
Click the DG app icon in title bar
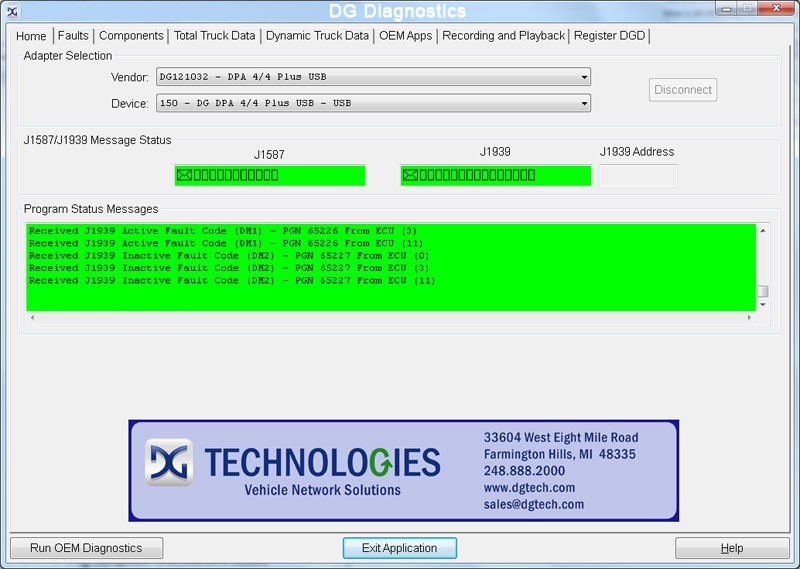pos(12,11)
